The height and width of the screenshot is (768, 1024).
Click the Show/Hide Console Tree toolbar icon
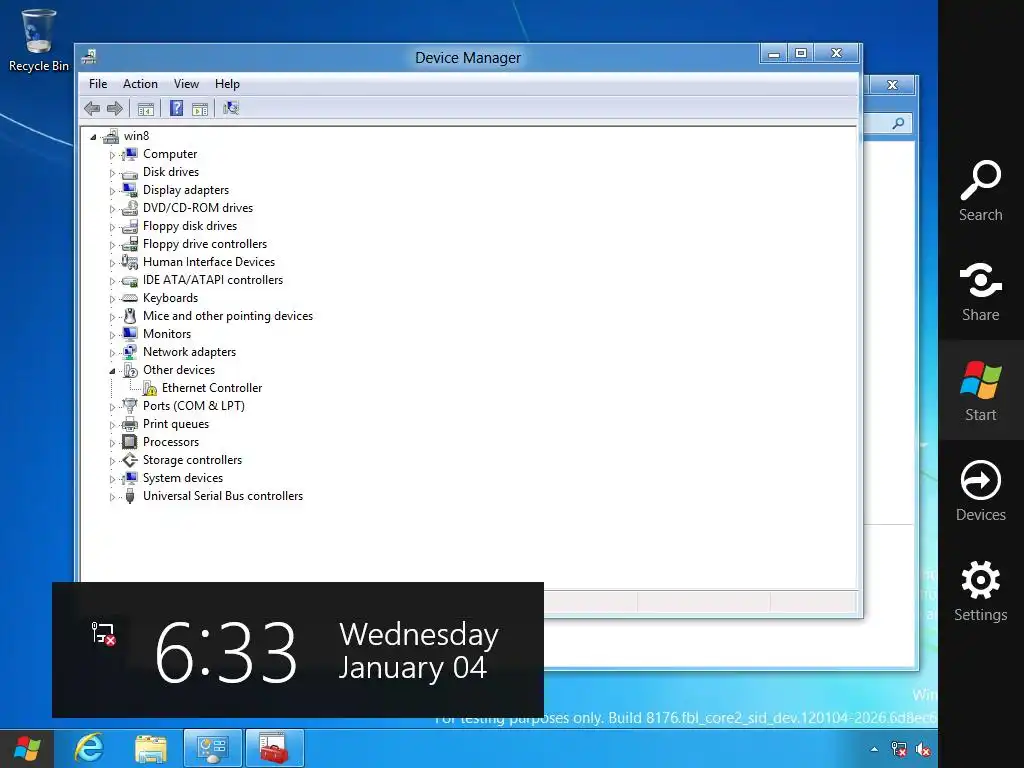pos(146,108)
